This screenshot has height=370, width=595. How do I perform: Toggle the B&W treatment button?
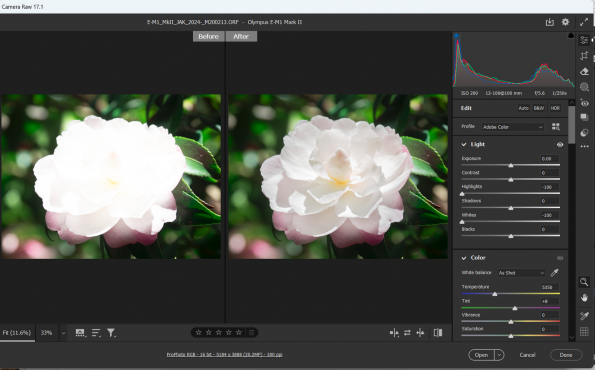click(538, 108)
